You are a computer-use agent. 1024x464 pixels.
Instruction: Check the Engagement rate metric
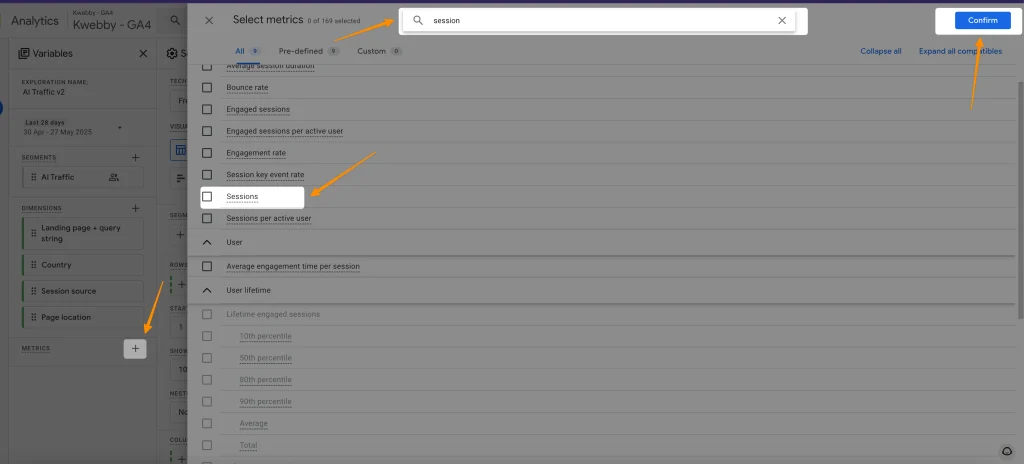(x=207, y=153)
